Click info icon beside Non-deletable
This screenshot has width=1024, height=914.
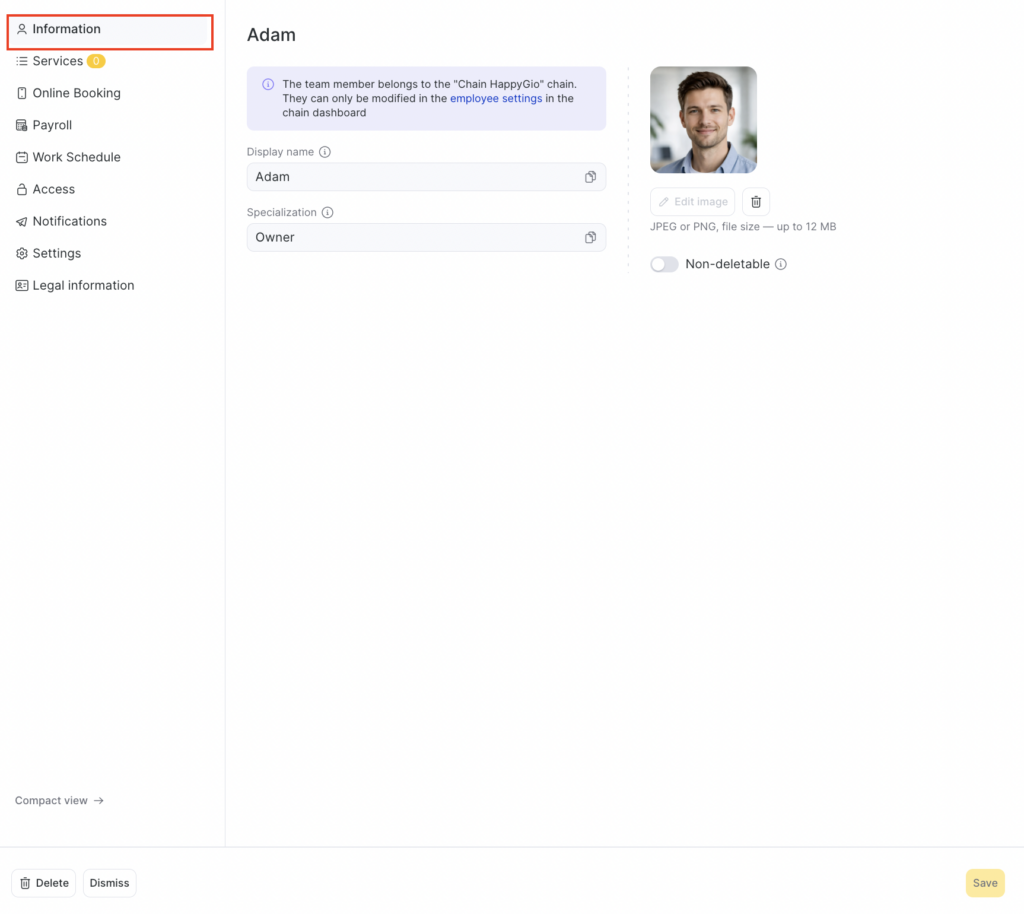[x=781, y=265]
